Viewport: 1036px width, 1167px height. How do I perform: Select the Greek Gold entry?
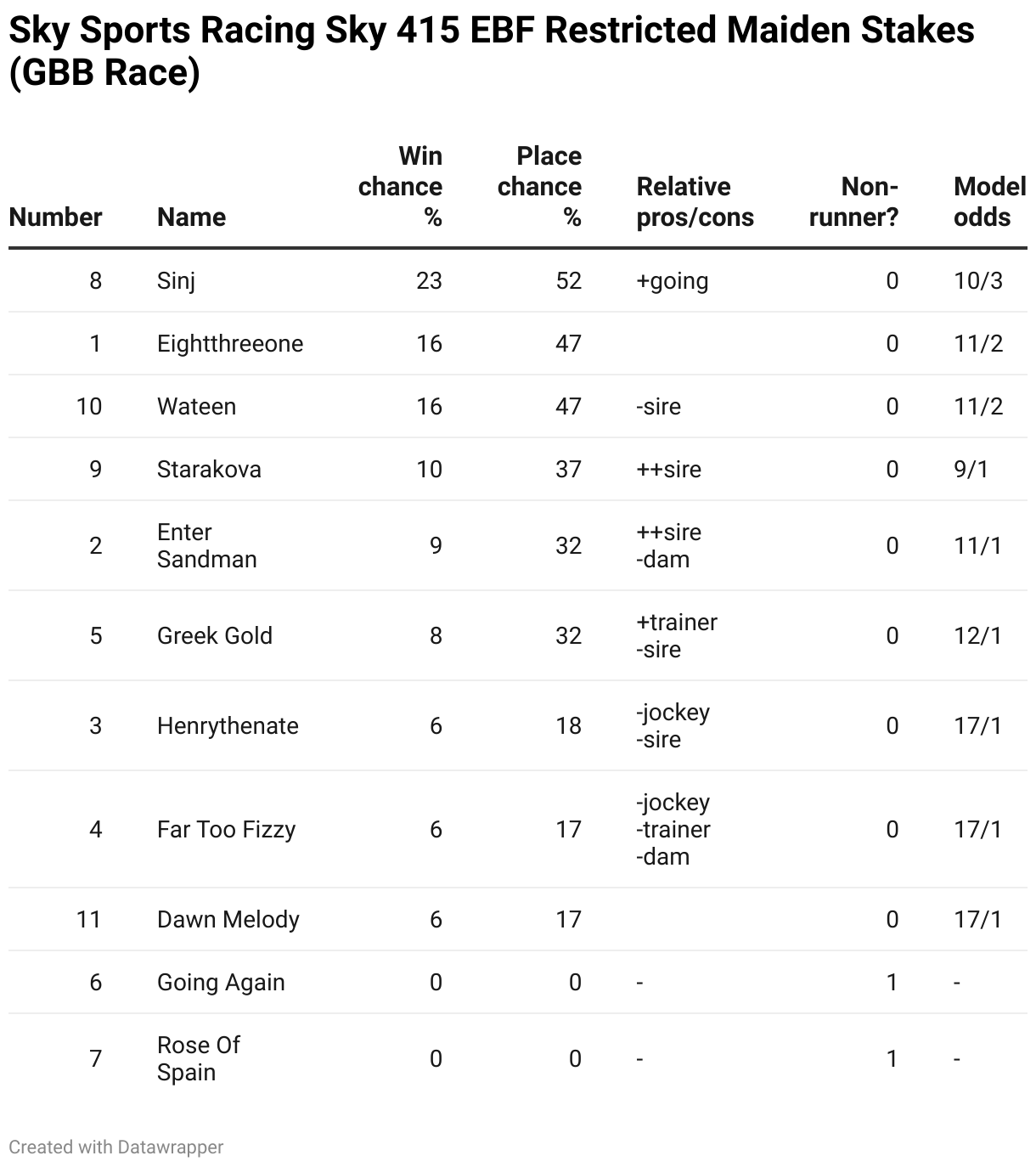(214, 635)
